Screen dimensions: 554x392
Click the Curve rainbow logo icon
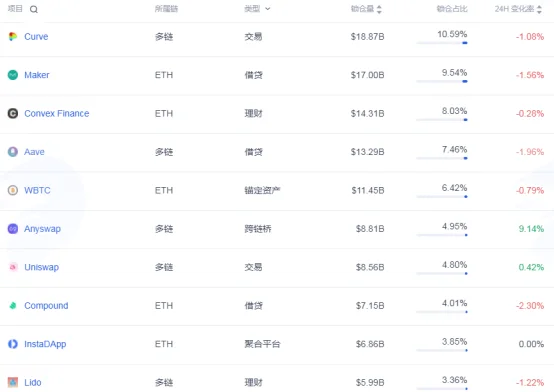coord(13,36)
